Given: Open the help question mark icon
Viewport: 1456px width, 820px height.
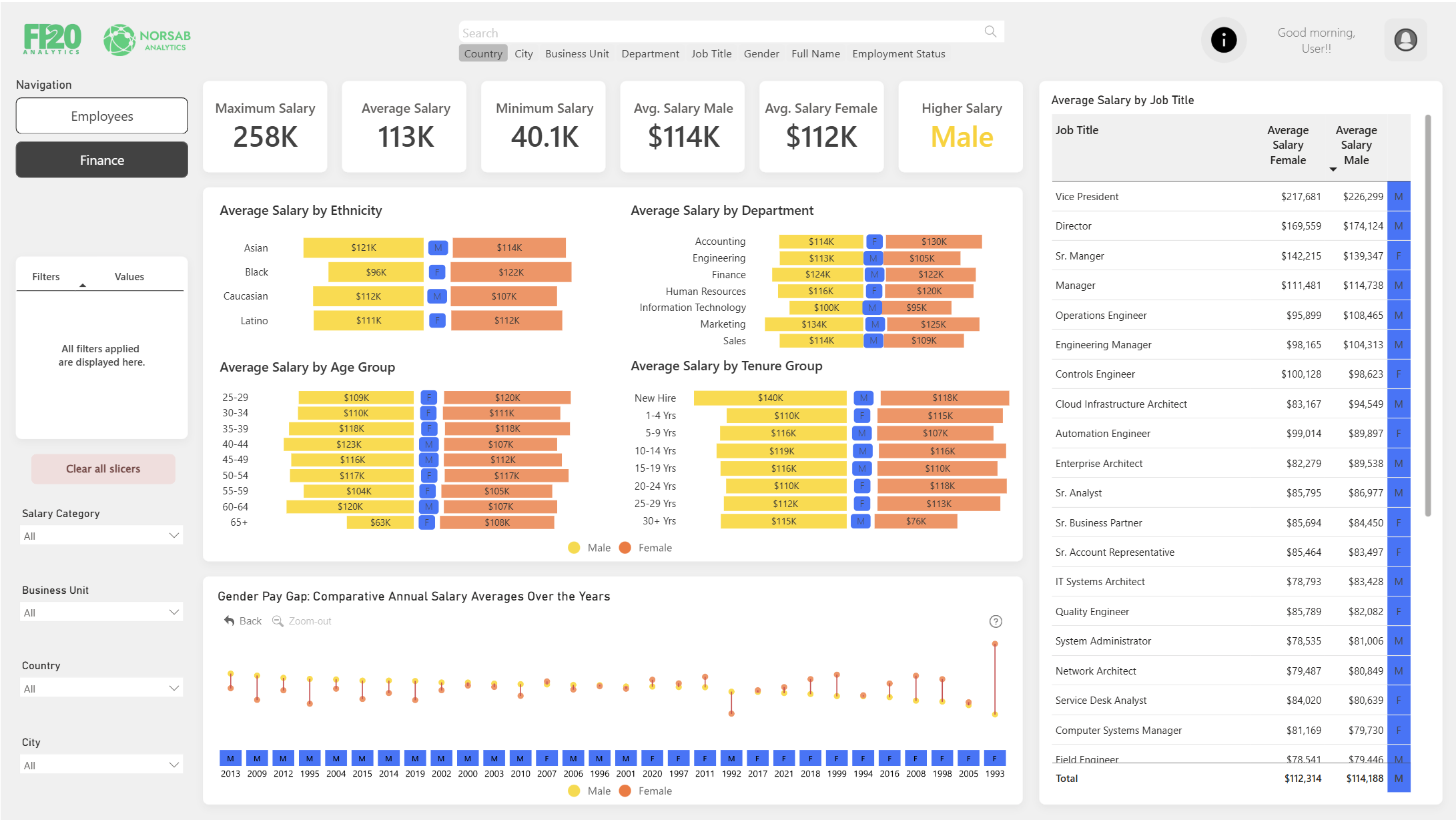Looking at the screenshot, I should pyautogui.click(x=995, y=621).
